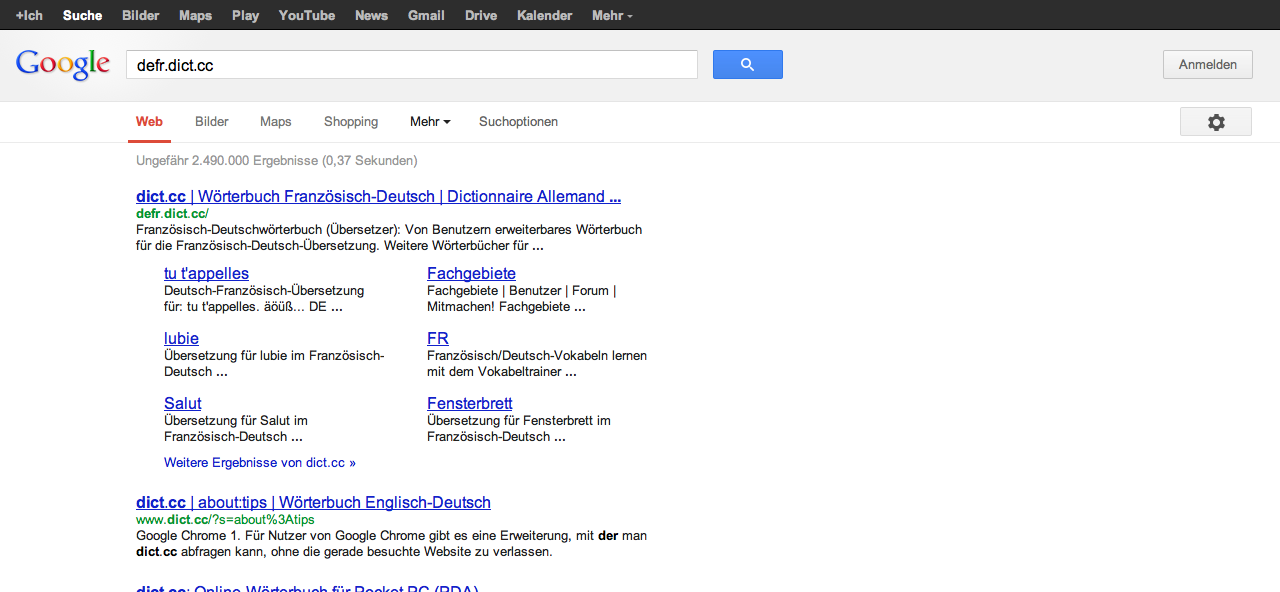Open the settings gear menu
The image size is (1280, 592).
tap(1215, 122)
